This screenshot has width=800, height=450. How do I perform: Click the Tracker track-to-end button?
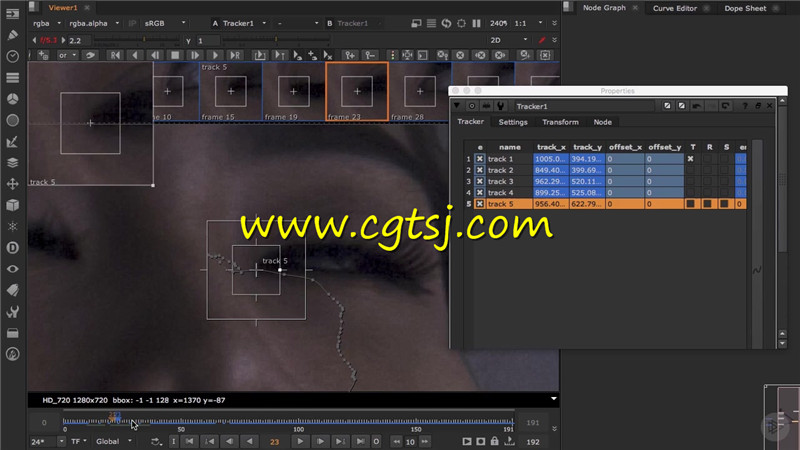[235, 55]
